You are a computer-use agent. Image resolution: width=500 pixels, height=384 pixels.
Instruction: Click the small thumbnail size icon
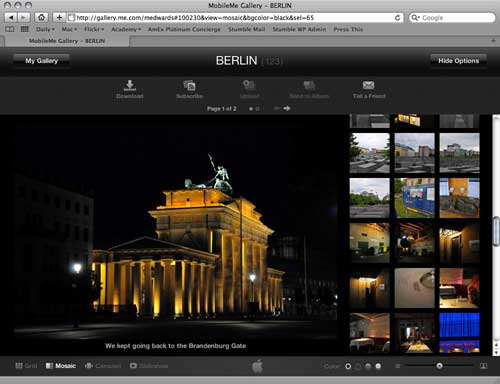397,366
